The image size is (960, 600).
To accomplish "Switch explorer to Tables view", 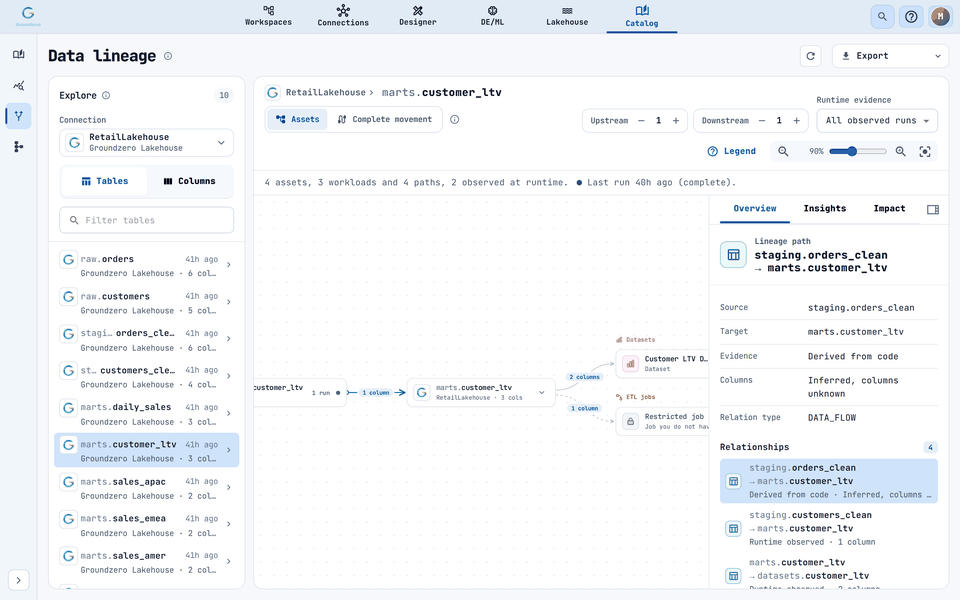I will (104, 181).
